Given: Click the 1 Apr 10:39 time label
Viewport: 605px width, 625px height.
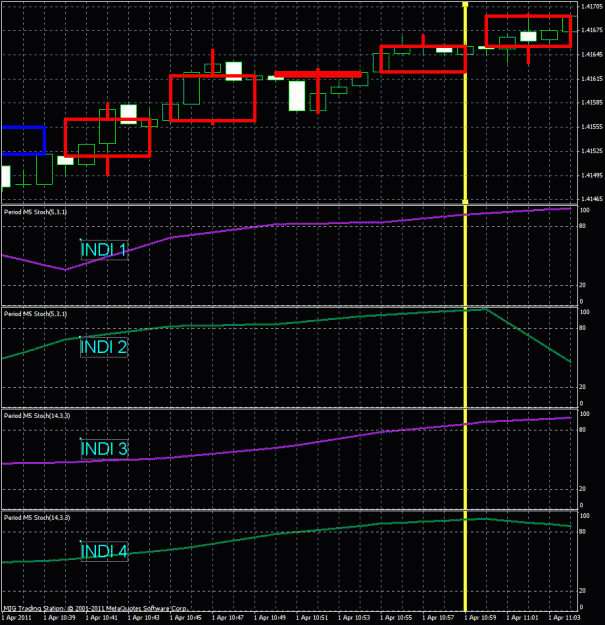Looking at the screenshot, I should (60, 618).
